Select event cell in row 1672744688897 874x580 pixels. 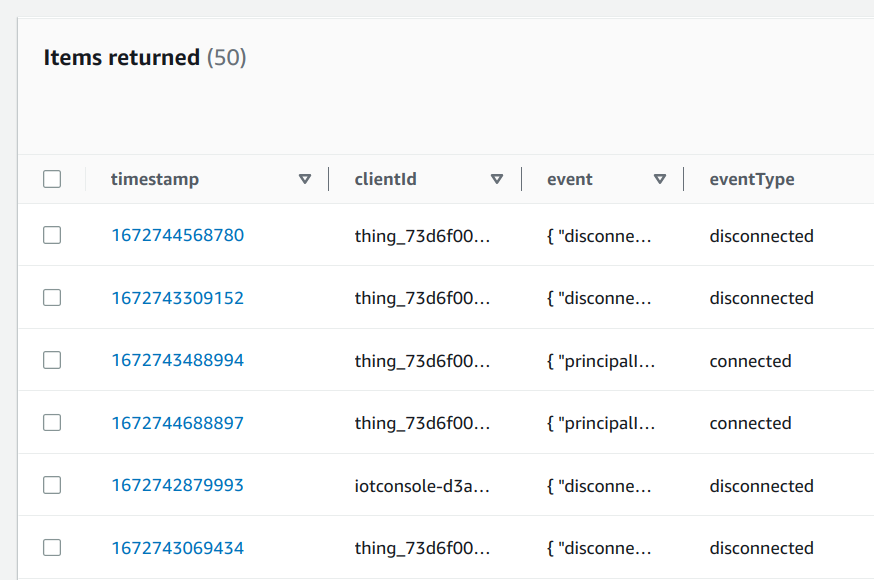click(600, 423)
